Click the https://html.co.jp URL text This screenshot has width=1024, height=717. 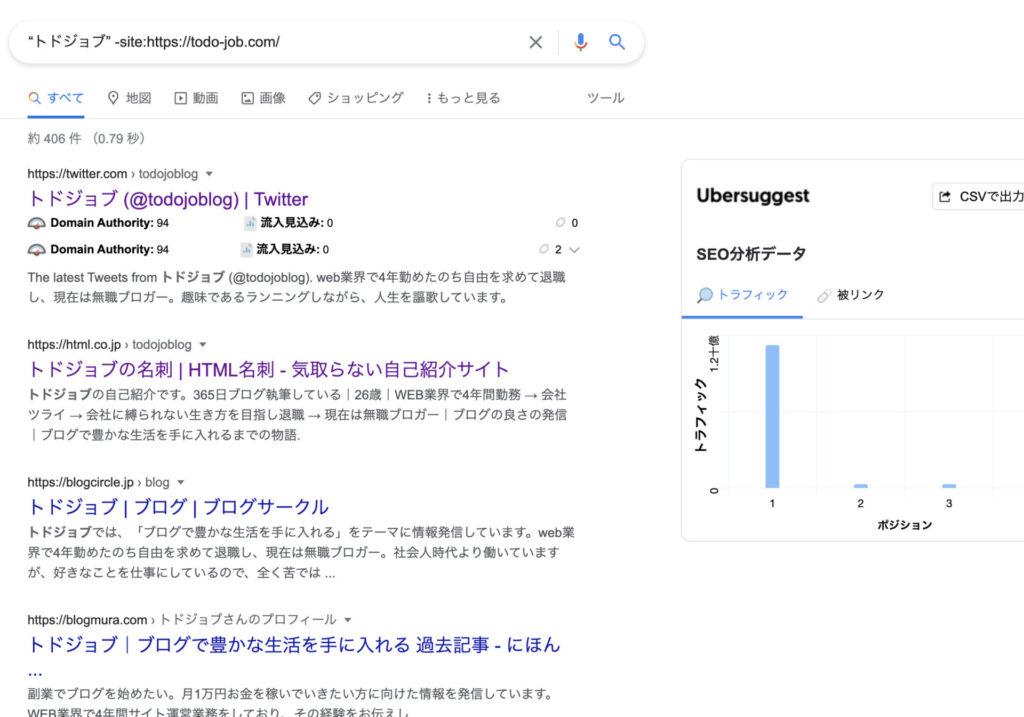coord(74,345)
